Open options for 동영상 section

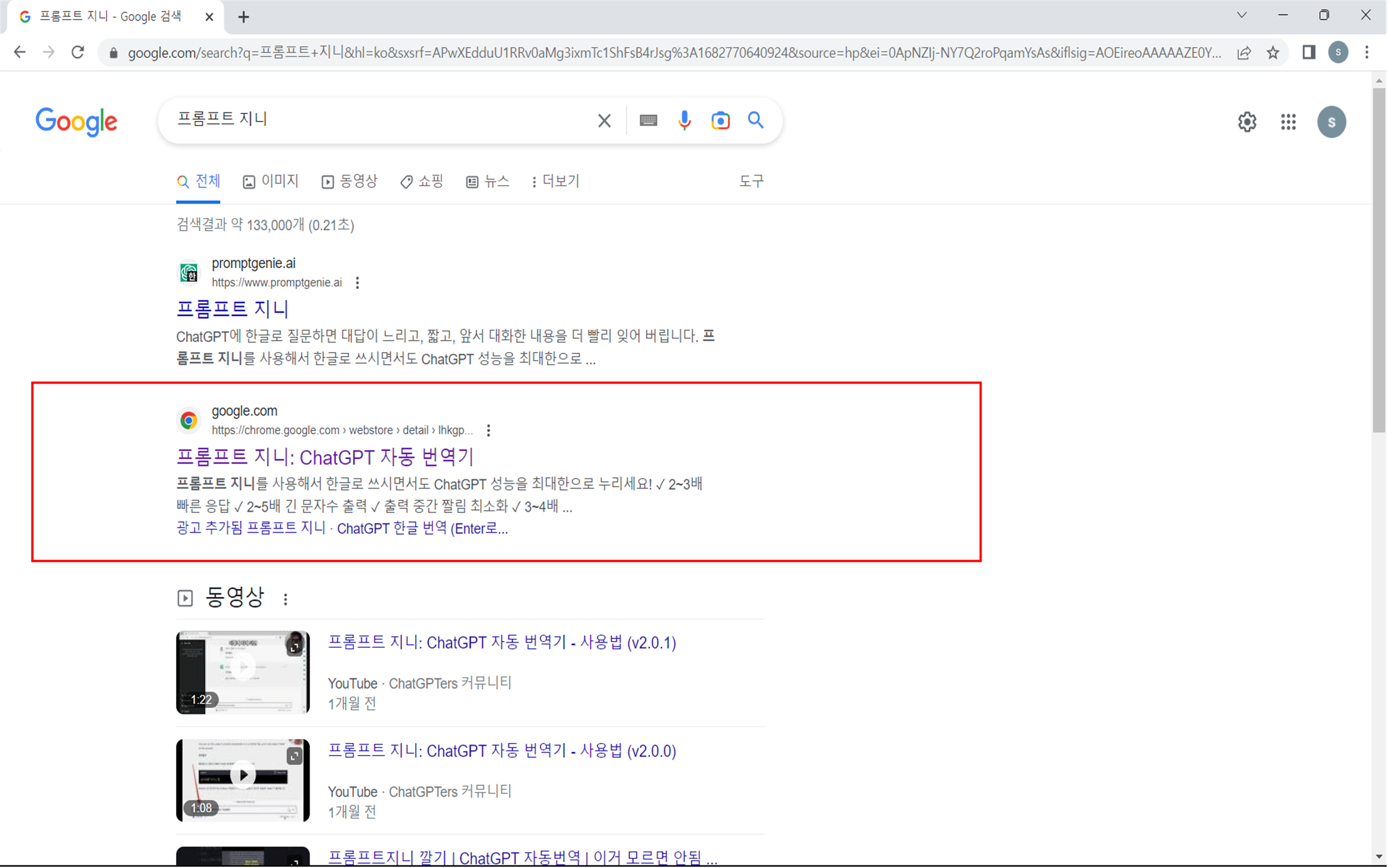click(286, 599)
